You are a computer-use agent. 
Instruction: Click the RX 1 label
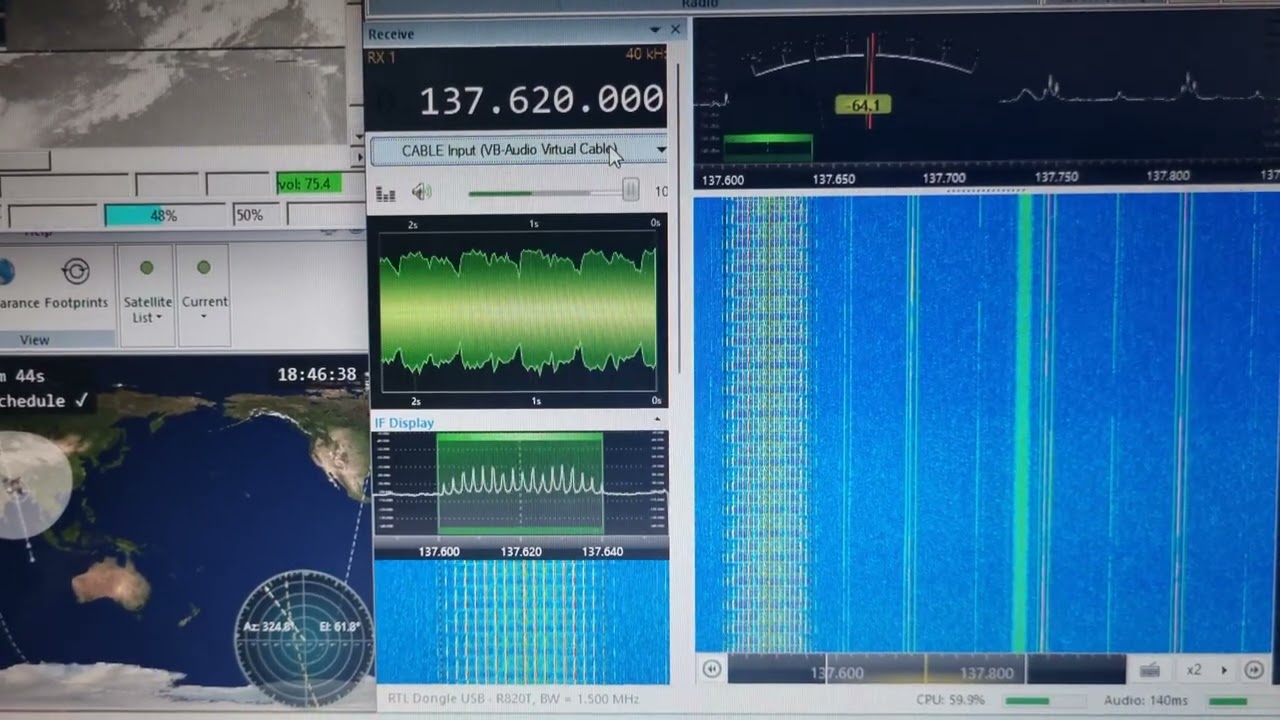[381, 57]
